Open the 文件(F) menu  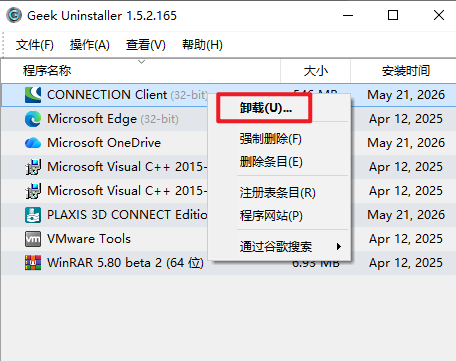click(35, 45)
